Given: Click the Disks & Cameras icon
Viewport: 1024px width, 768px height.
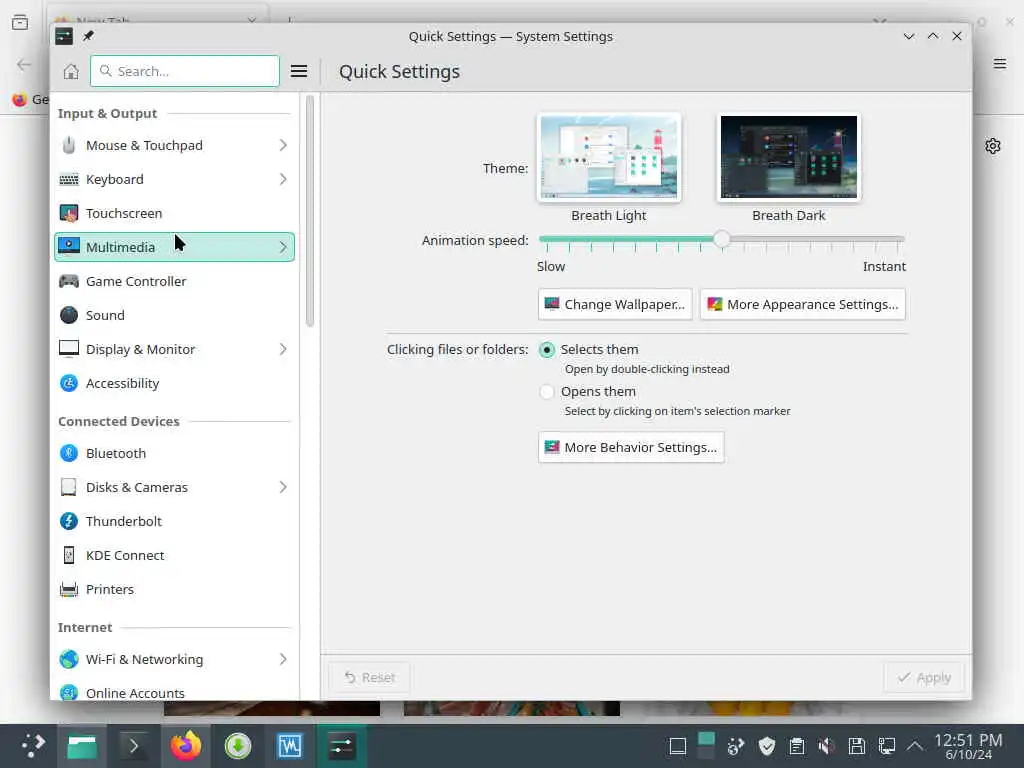Looking at the screenshot, I should pos(69,487).
